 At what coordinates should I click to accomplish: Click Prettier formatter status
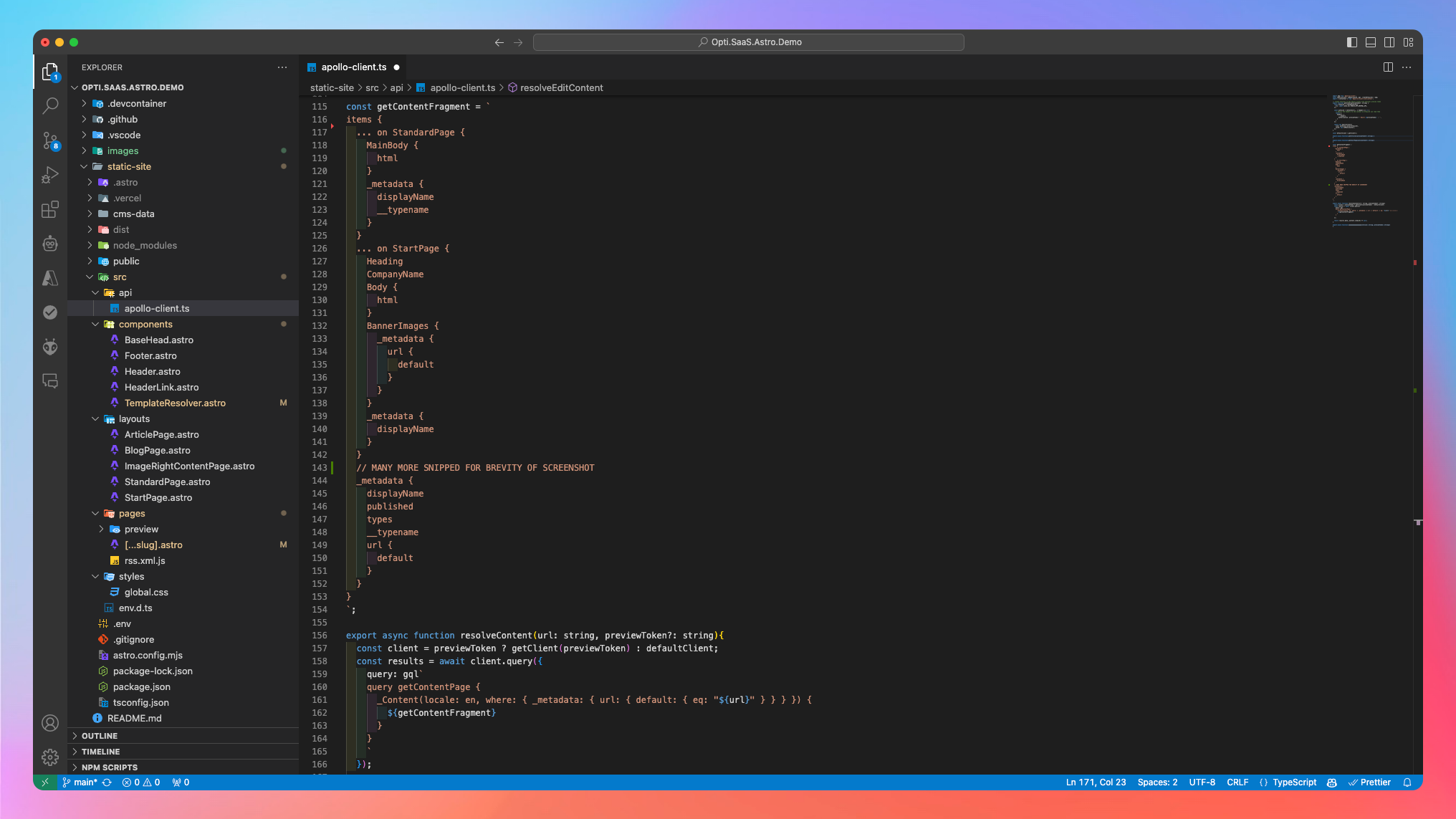(1369, 782)
